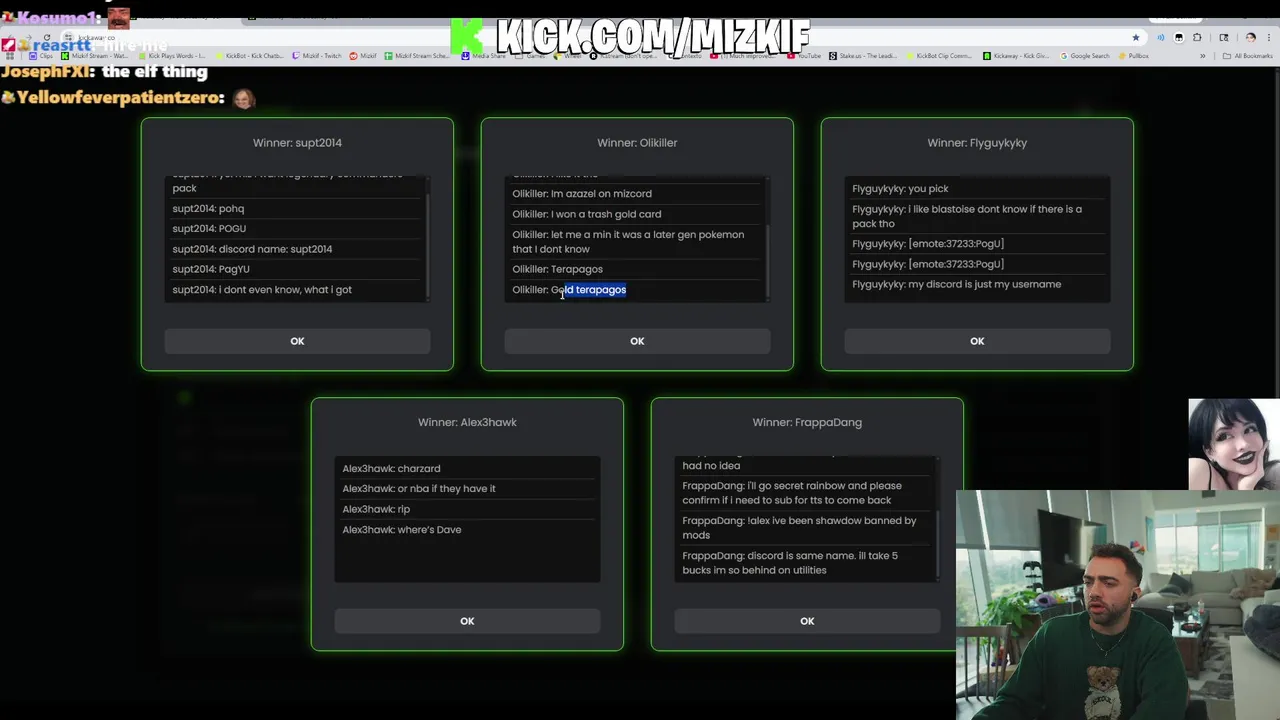Open the Mizkif - Twitch bookmark
Viewport: 1280px width, 720px height.
coord(317,56)
